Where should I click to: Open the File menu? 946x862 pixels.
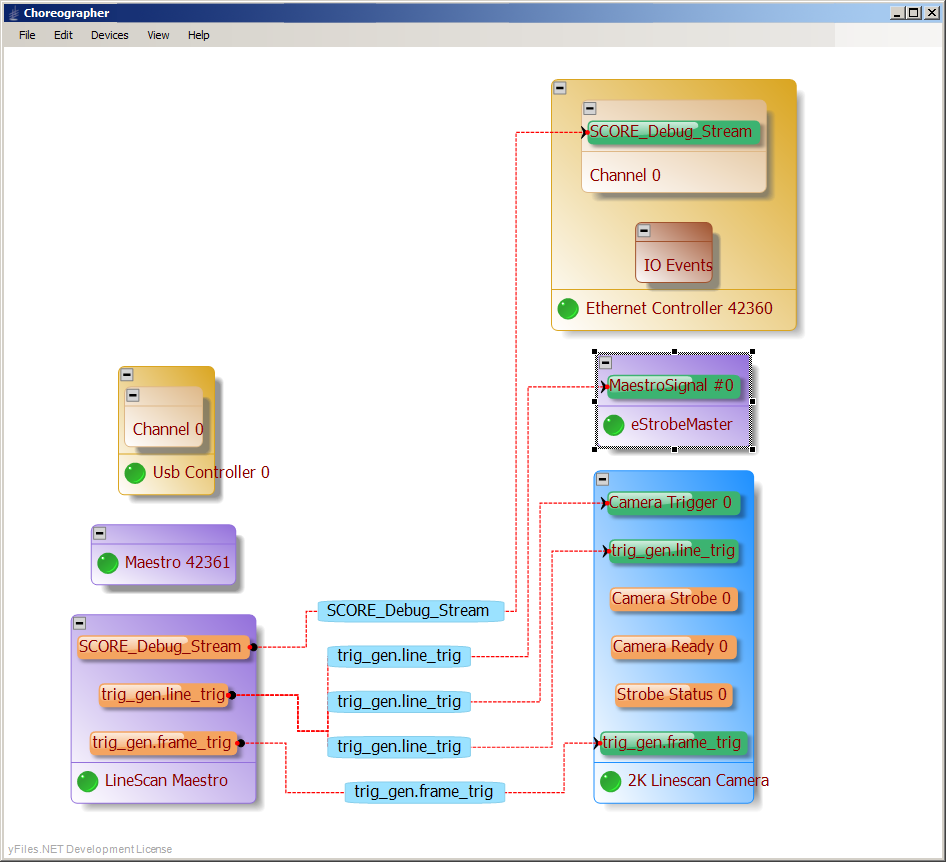[x=27, y=35]
